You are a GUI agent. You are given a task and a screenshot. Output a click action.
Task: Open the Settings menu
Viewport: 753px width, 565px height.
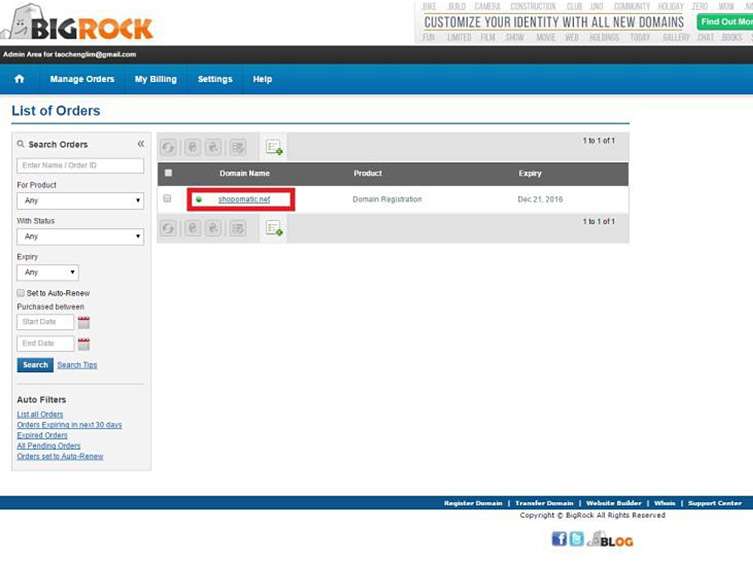point(215,79)
